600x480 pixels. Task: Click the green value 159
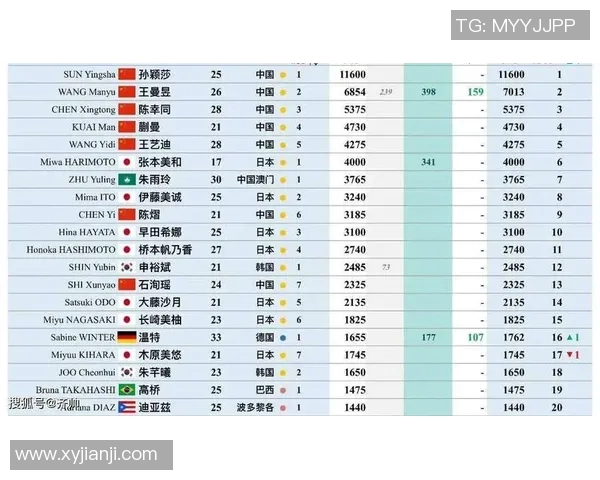tap(475, 92)
